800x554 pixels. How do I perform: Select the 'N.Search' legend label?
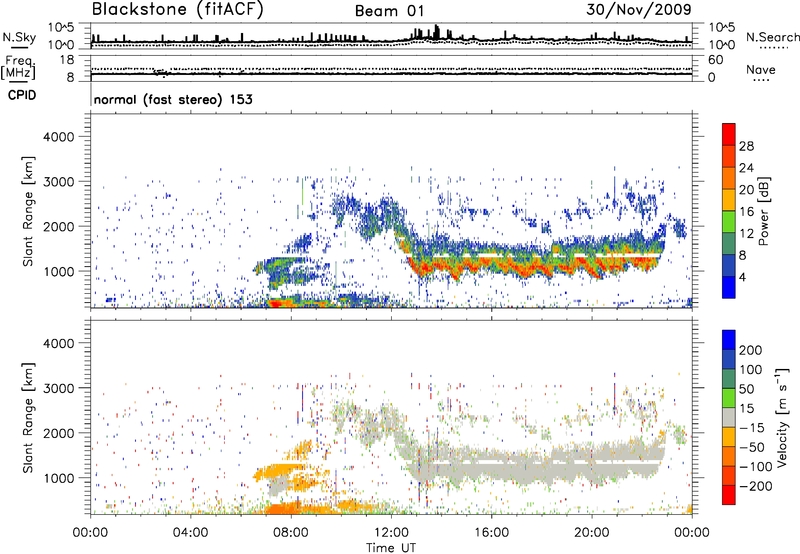[x=772, y=37]
